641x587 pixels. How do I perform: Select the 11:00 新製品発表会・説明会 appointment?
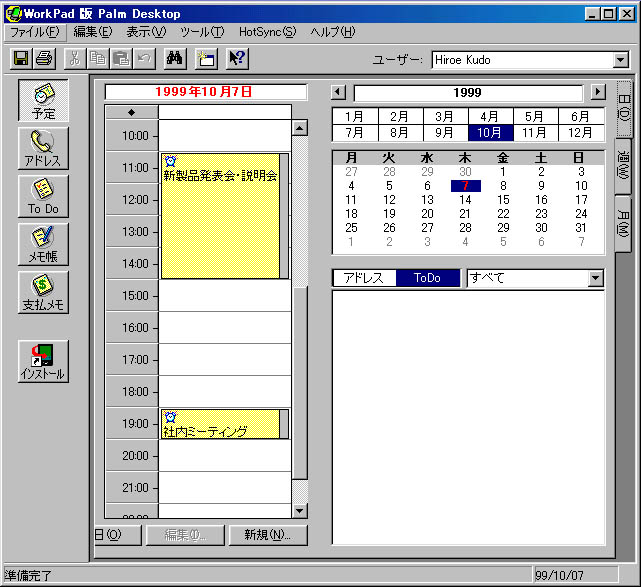[219, 215]
